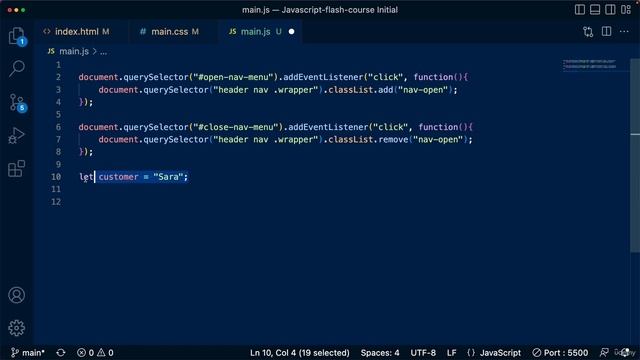Click the JS file icon in breadcrumb
Viewport: 640px width, 360px height.
click(51, 51)
